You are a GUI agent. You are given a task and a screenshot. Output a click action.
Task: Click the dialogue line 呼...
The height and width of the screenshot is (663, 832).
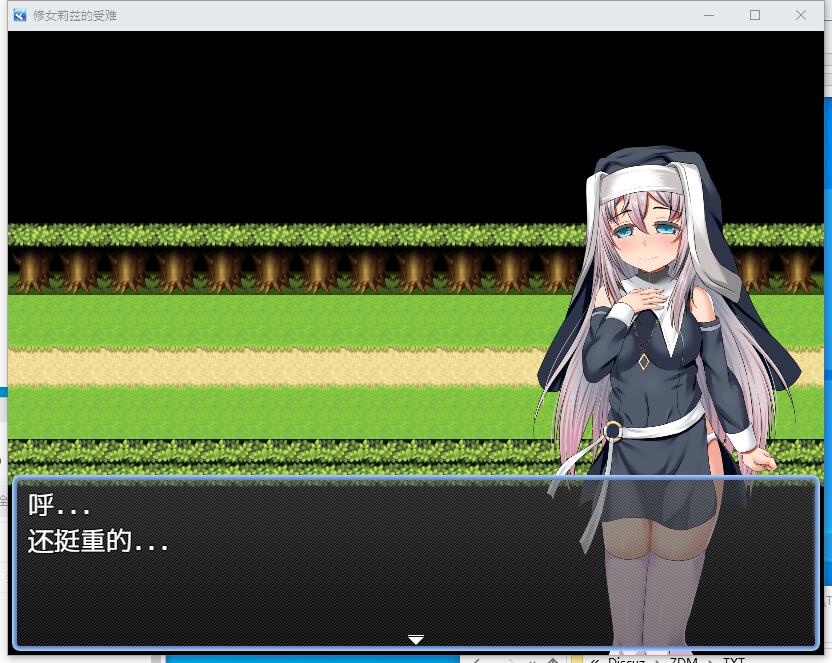coord(59,506)
